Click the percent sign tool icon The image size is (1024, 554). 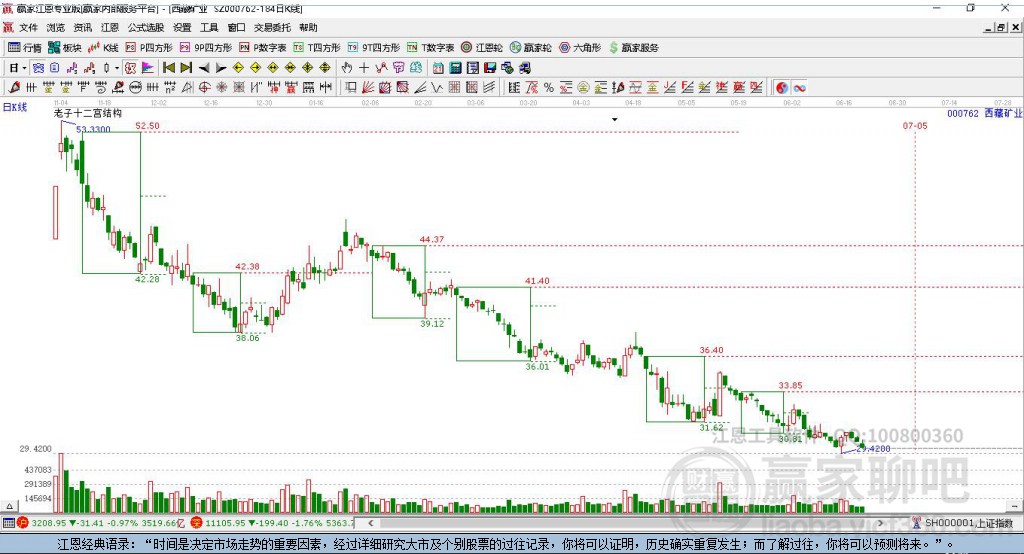click(549, 88)
